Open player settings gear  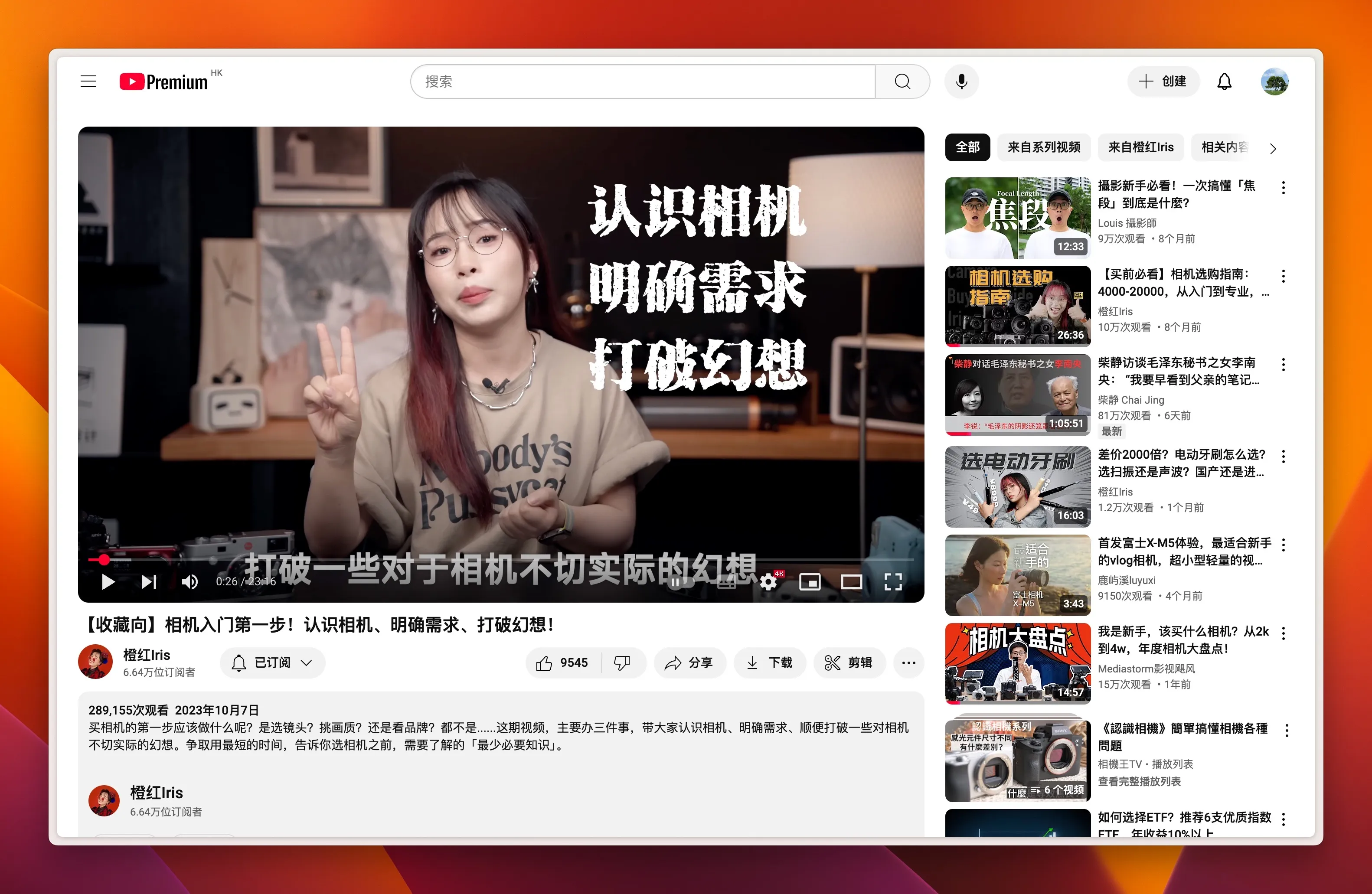(x=768, y=581)
